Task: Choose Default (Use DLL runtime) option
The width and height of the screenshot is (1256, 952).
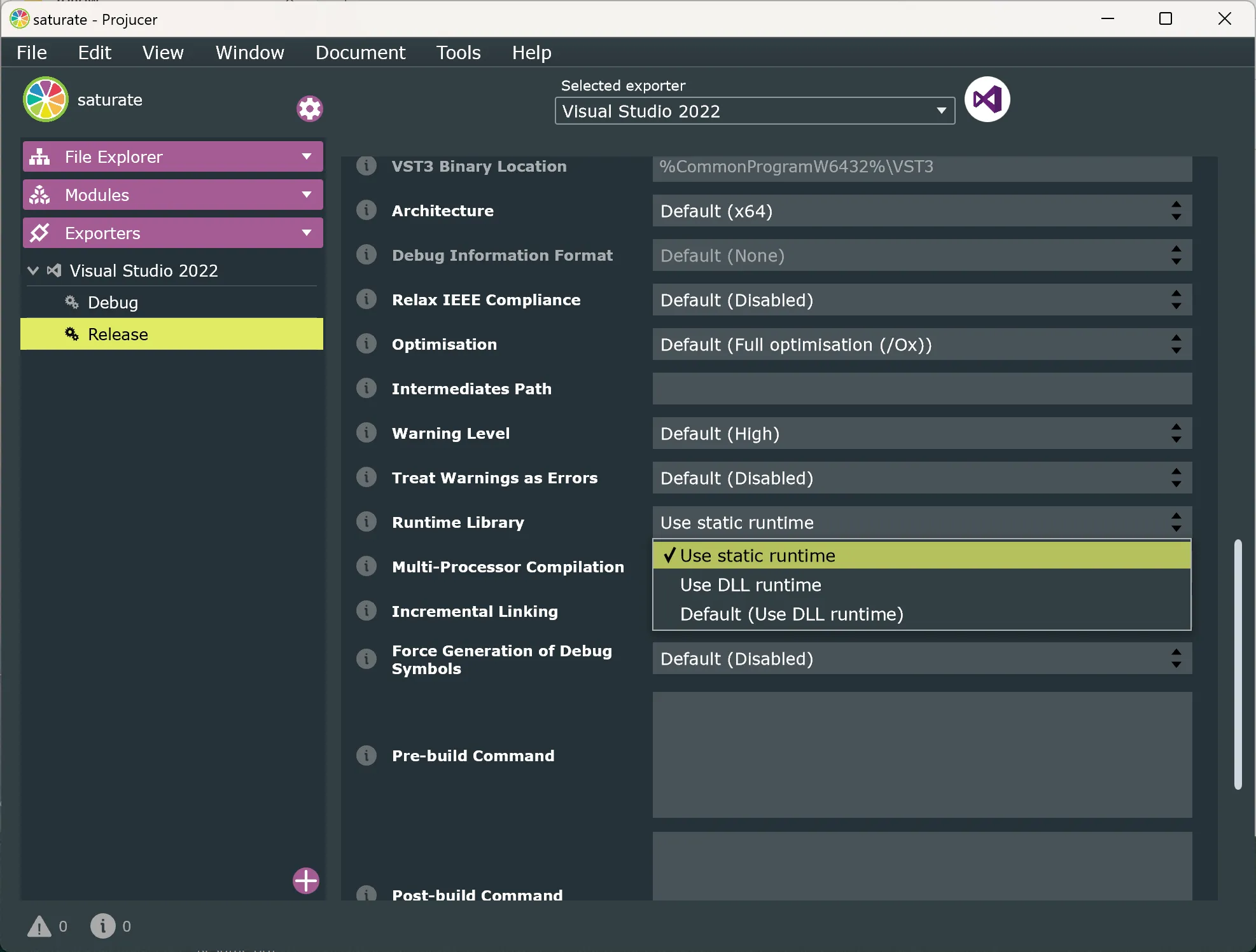Action: (922, 614)
